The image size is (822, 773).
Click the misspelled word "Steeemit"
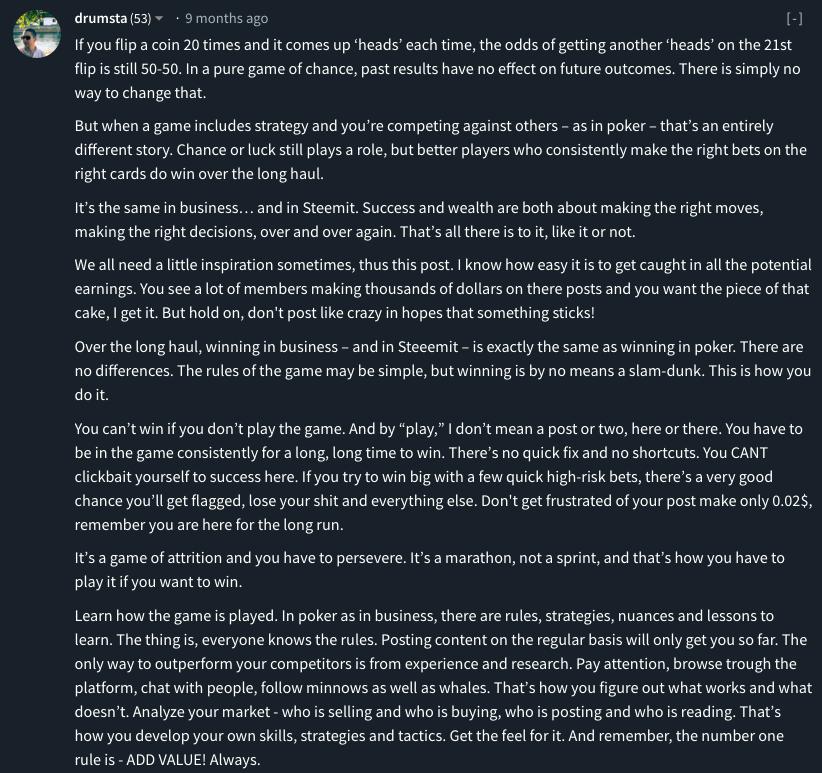428,347
